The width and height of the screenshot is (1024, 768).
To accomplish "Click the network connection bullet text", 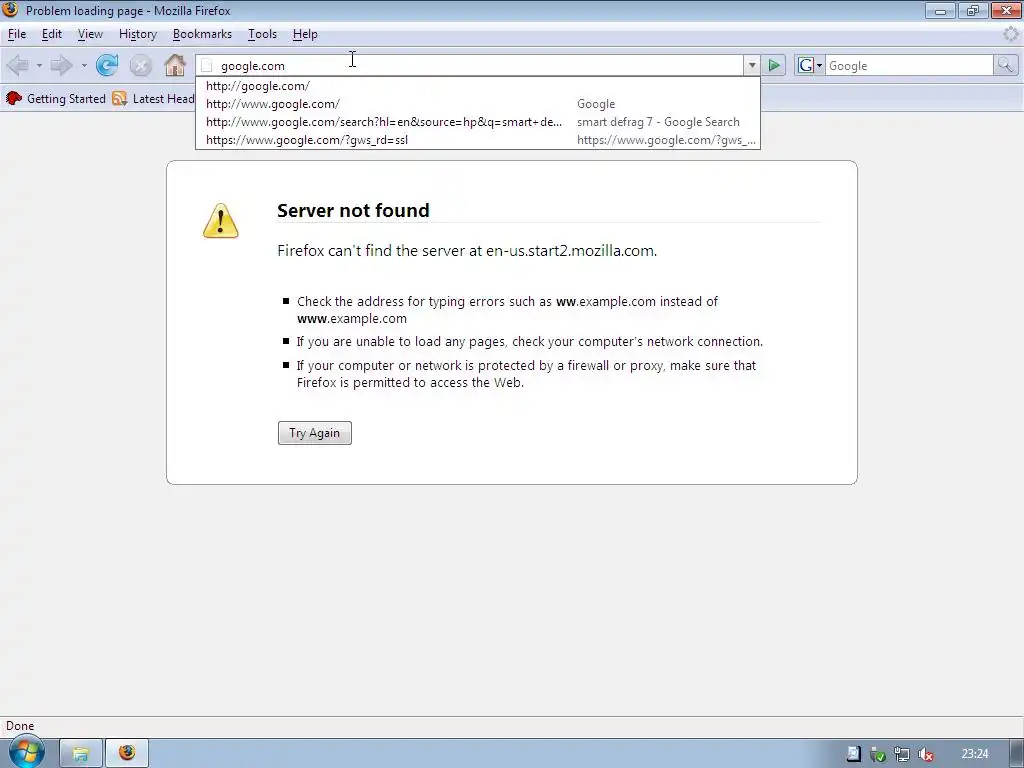I will tap(530, 342).
